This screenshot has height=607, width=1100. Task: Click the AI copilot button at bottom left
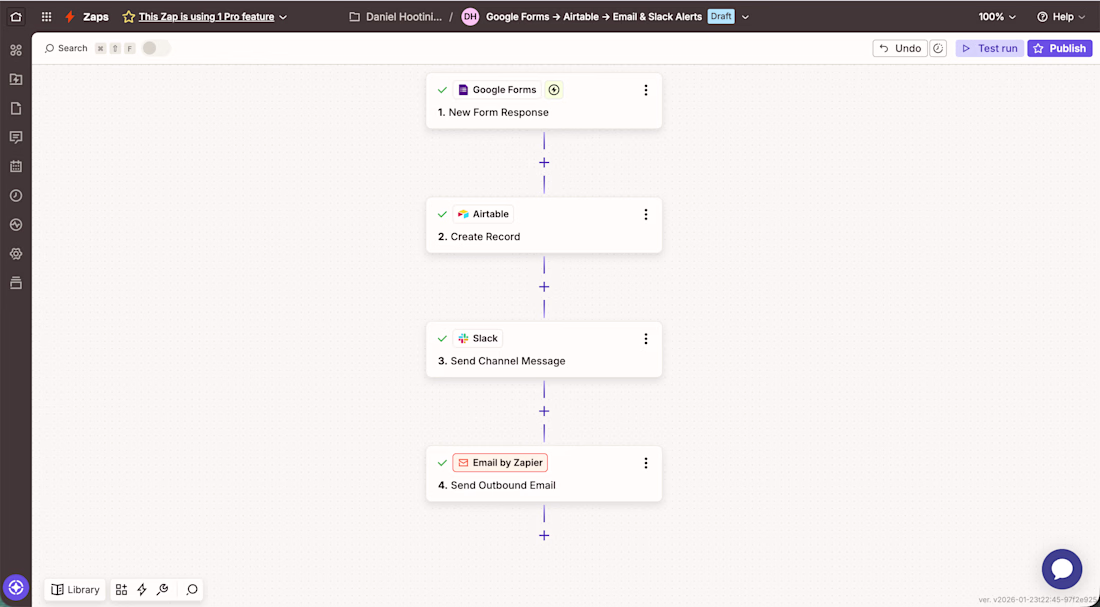15,588
